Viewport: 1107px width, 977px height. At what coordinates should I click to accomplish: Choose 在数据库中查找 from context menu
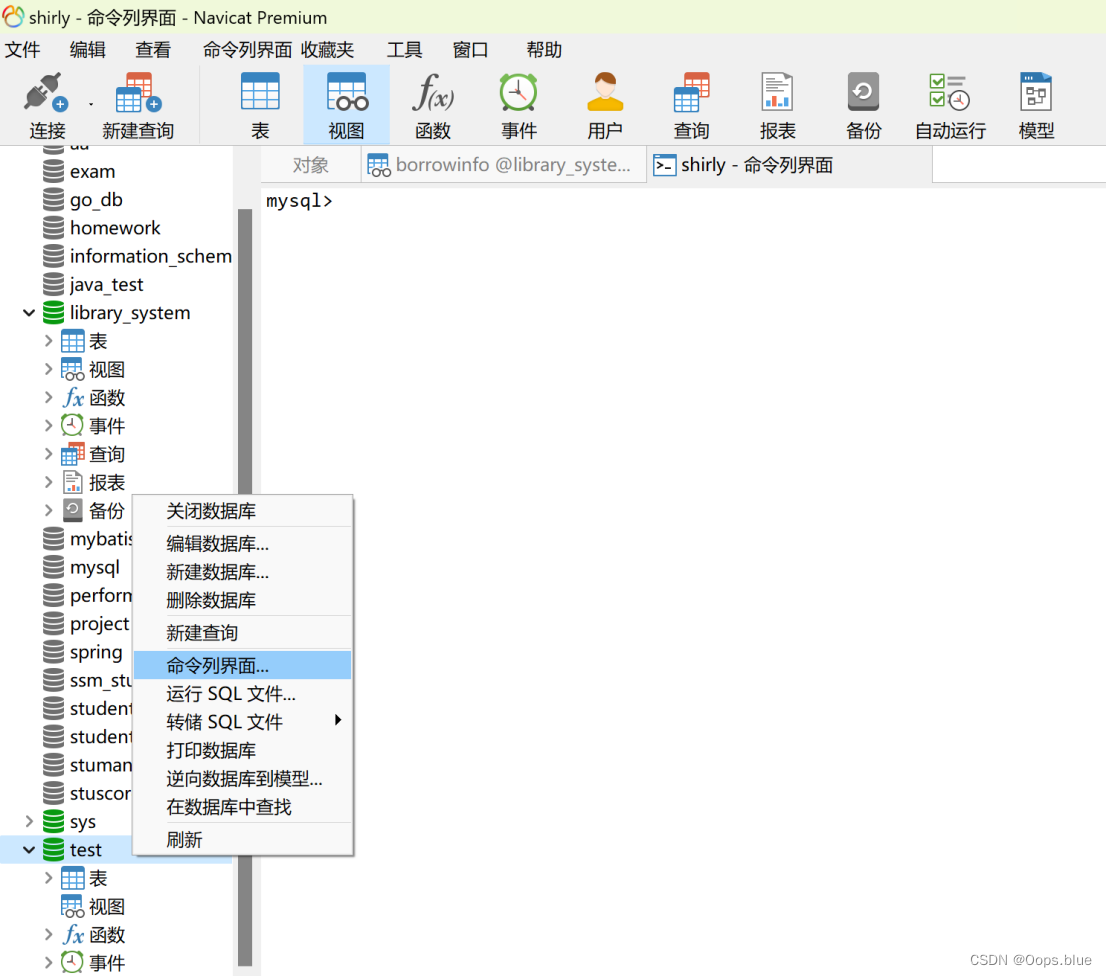[242, 807]
